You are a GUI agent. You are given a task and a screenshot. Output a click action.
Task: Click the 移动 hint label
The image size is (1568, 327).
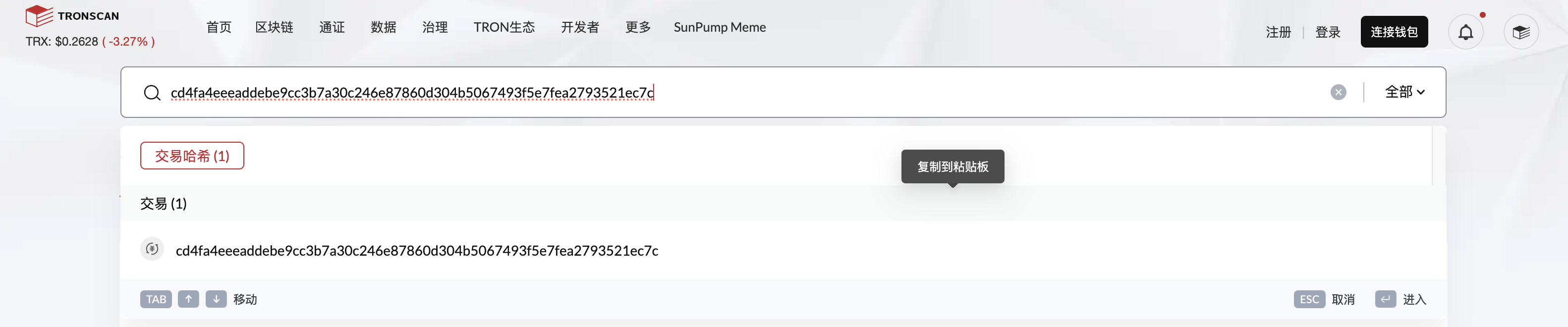[x=245, y=300]
